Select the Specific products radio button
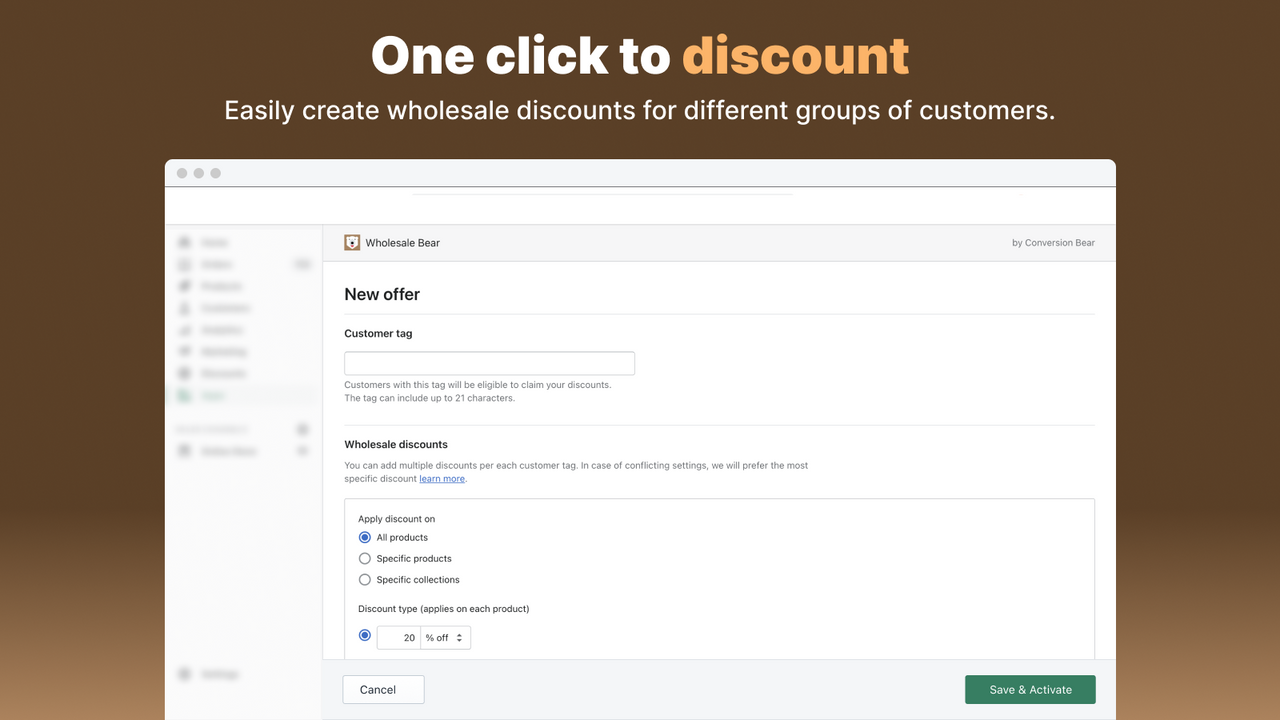 364,558
